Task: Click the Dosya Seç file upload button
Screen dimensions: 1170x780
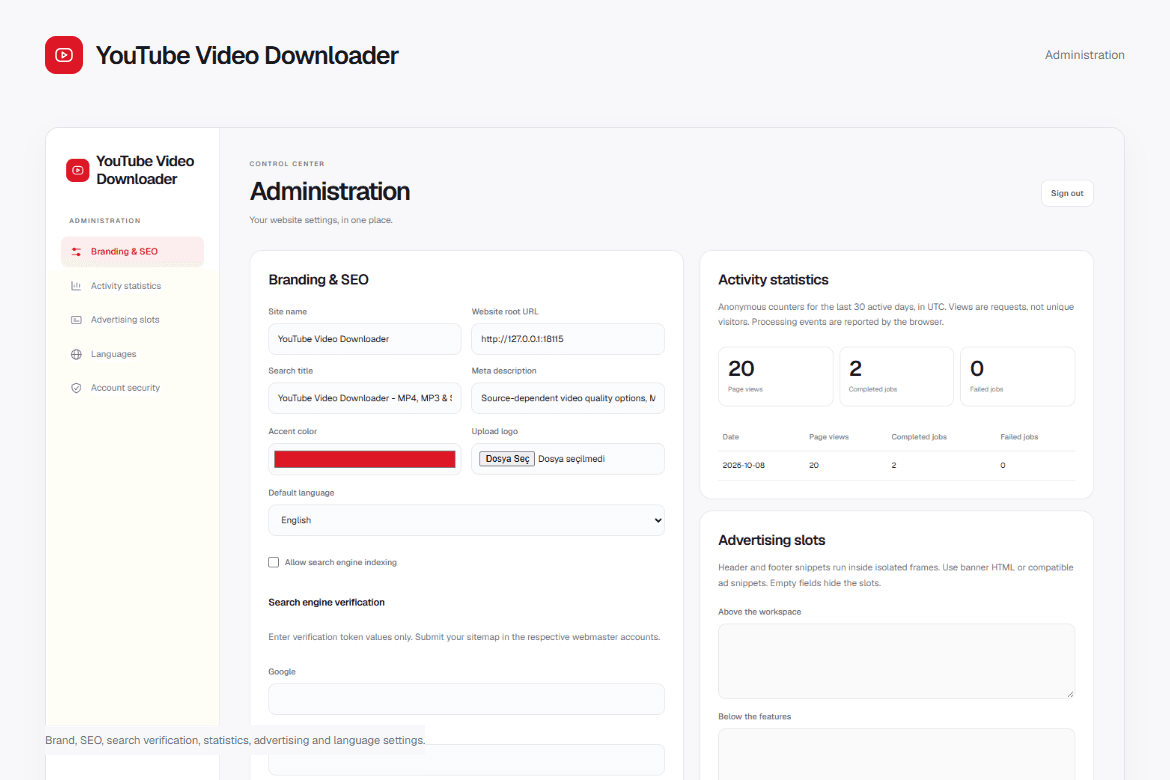Action: [x=507, y=459]
